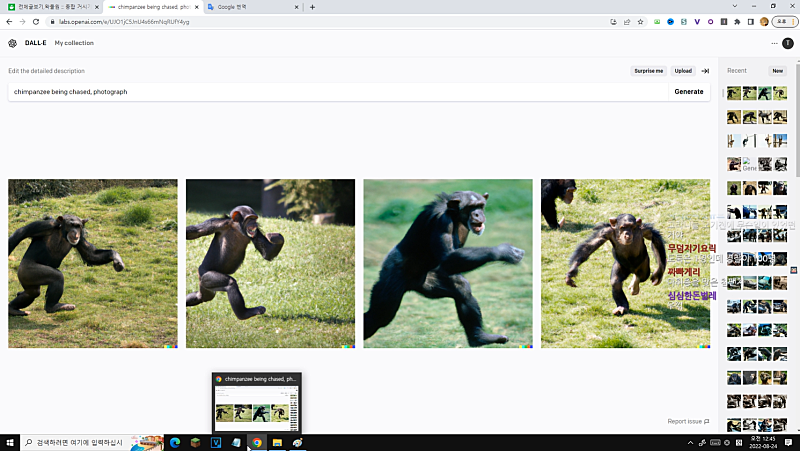
Task: Click the Report issue link
Action: pos(688,421)
